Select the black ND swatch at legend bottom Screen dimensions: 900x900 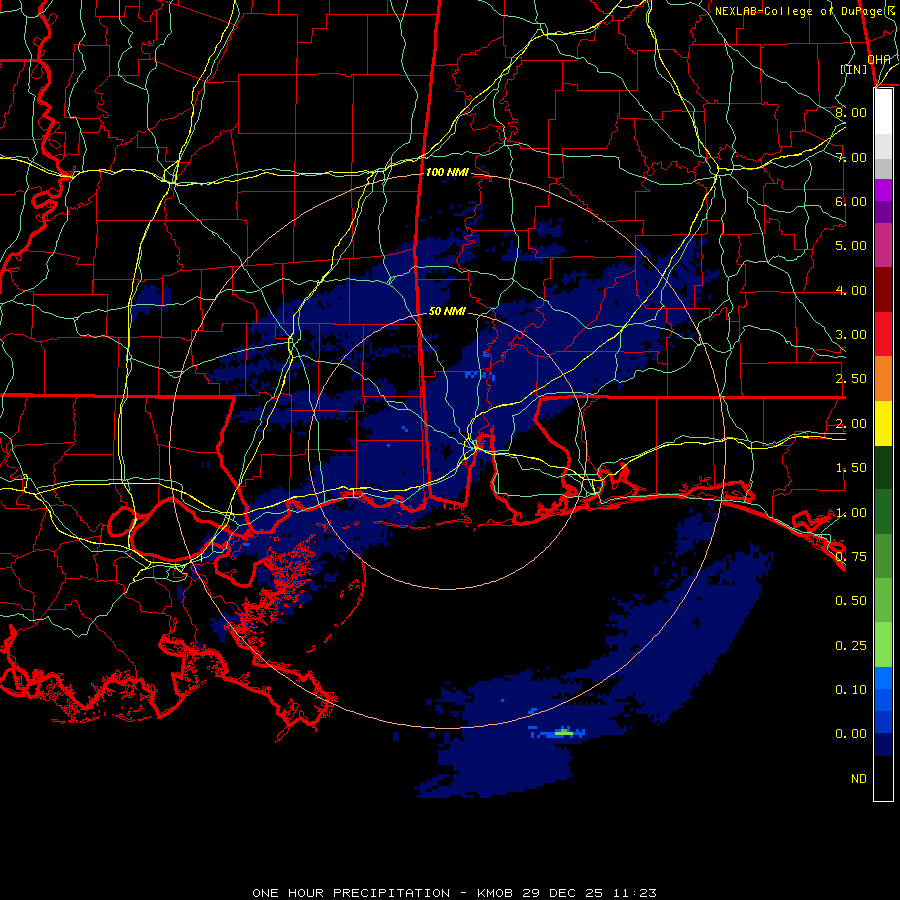(x=883, y=778)
